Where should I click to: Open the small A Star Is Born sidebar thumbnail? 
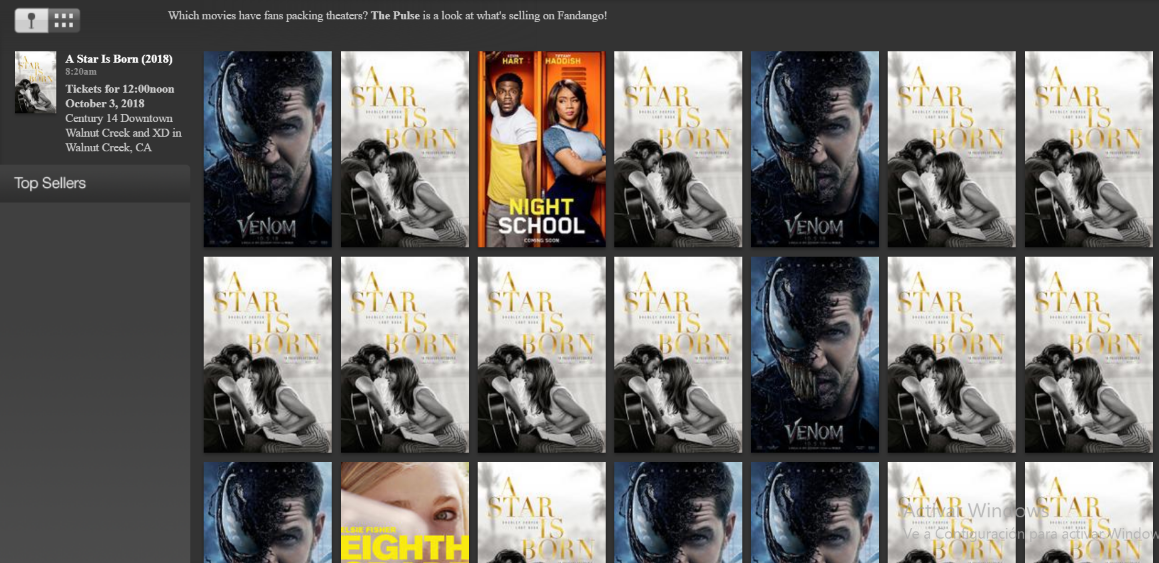click(35, 82)
